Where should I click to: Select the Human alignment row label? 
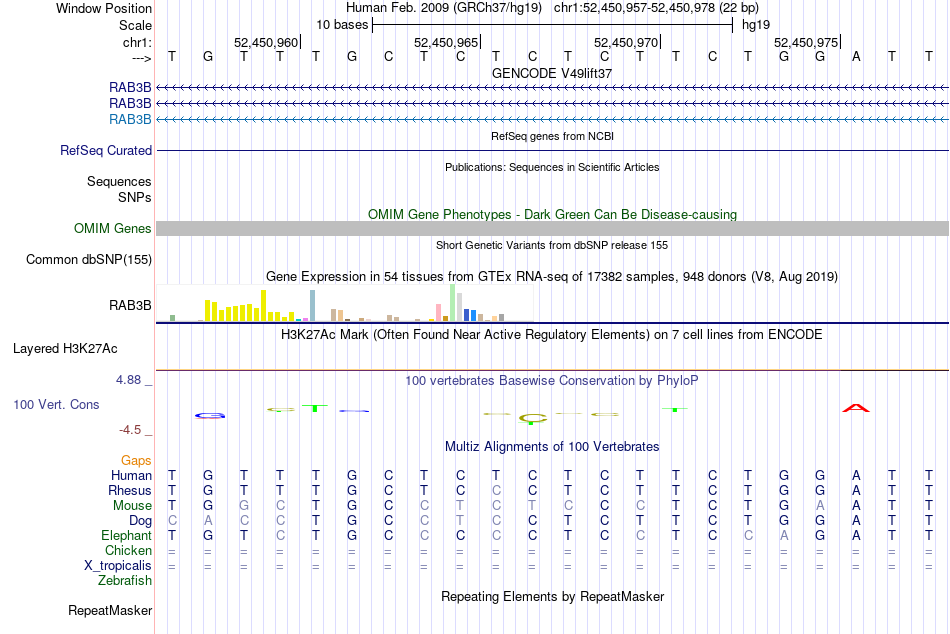tap(131, 475)
